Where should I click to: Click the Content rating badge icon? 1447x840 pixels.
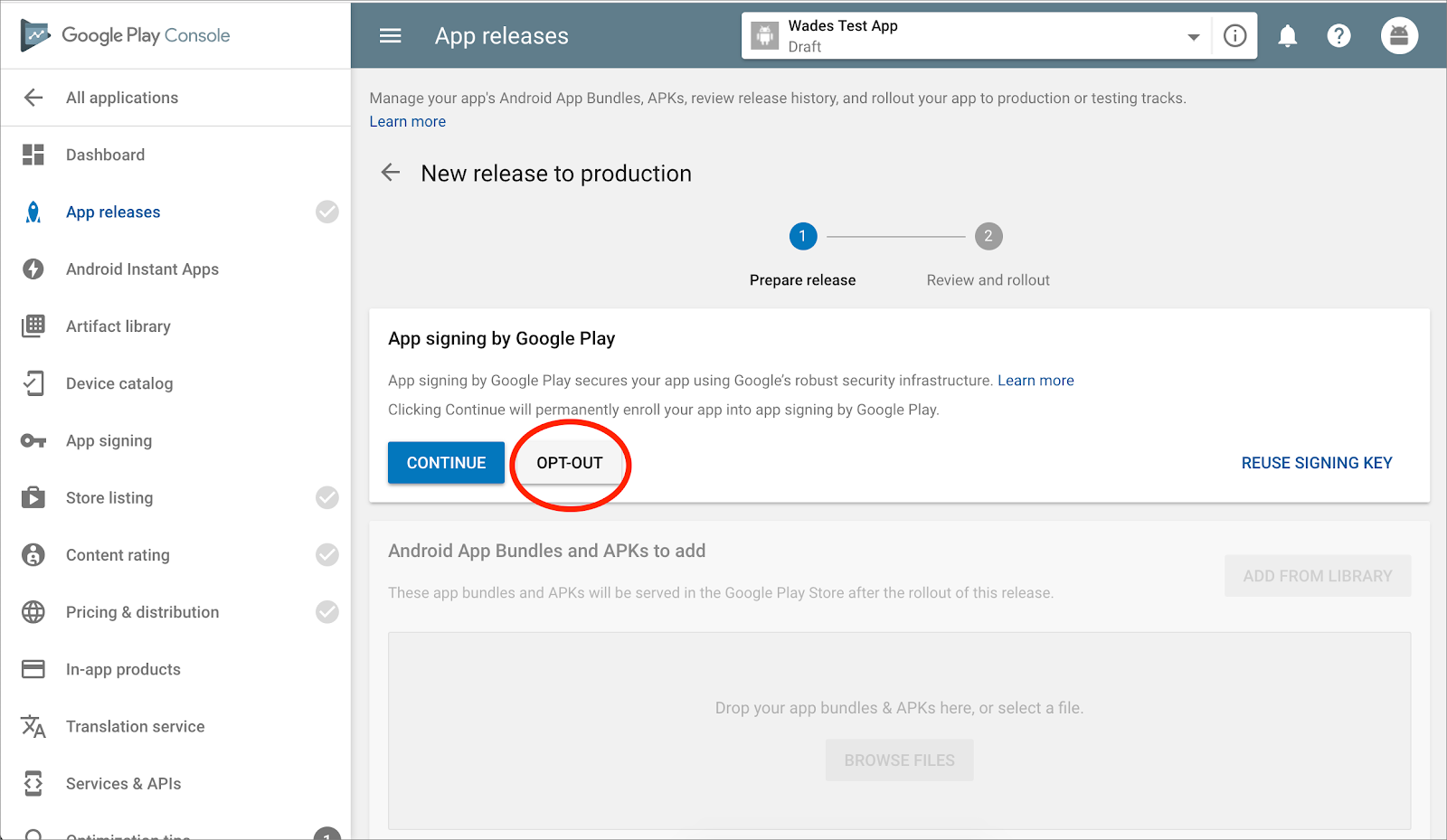(33, 554)
